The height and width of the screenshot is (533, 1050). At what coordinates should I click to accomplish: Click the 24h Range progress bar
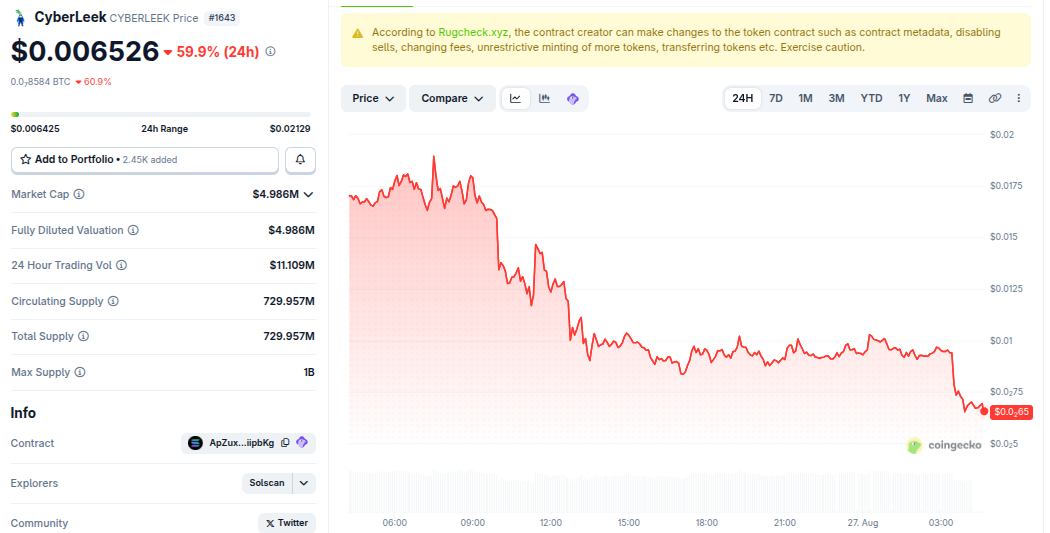point(161,115)
